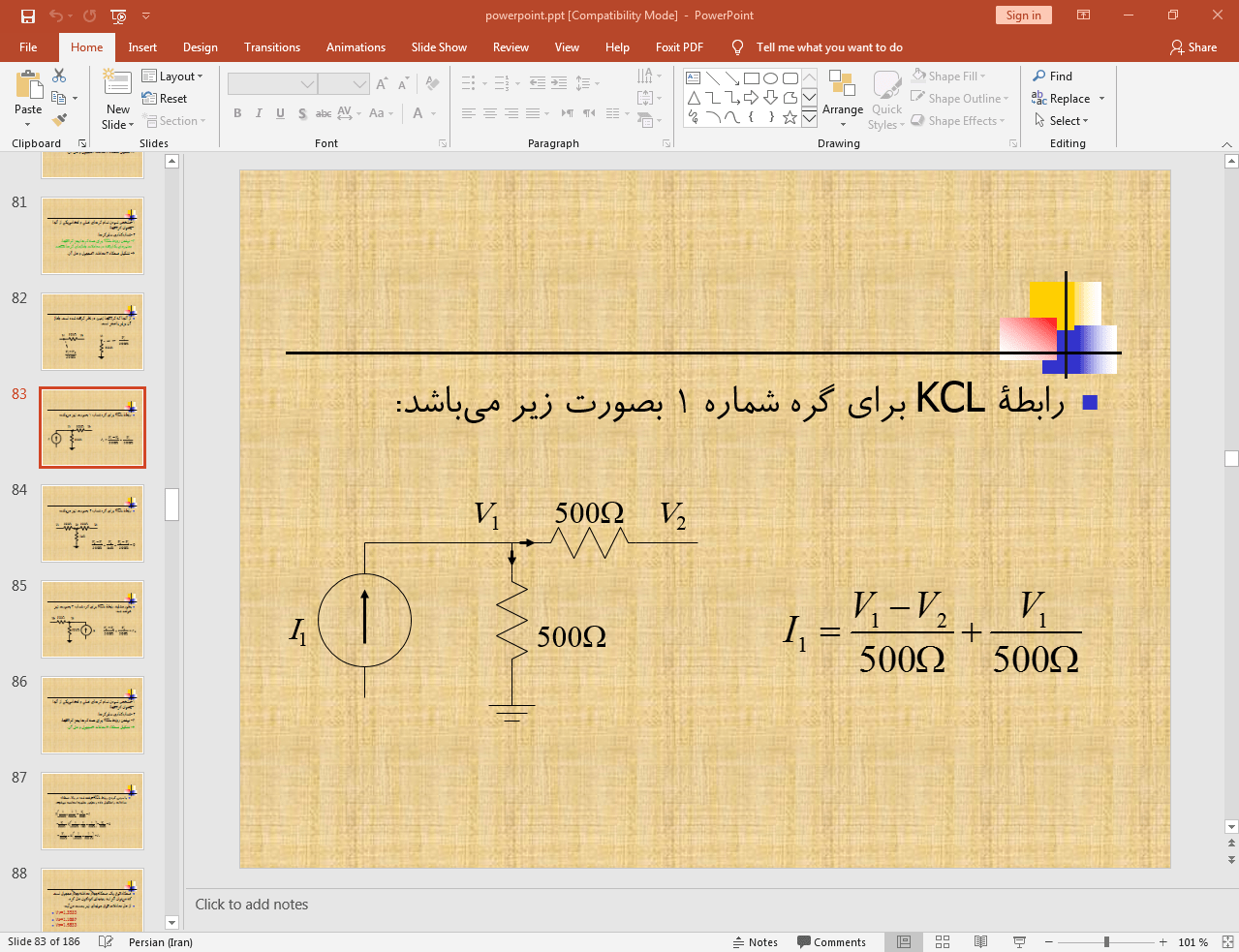Open the Shape Fill dropdown

pos(948,77)
